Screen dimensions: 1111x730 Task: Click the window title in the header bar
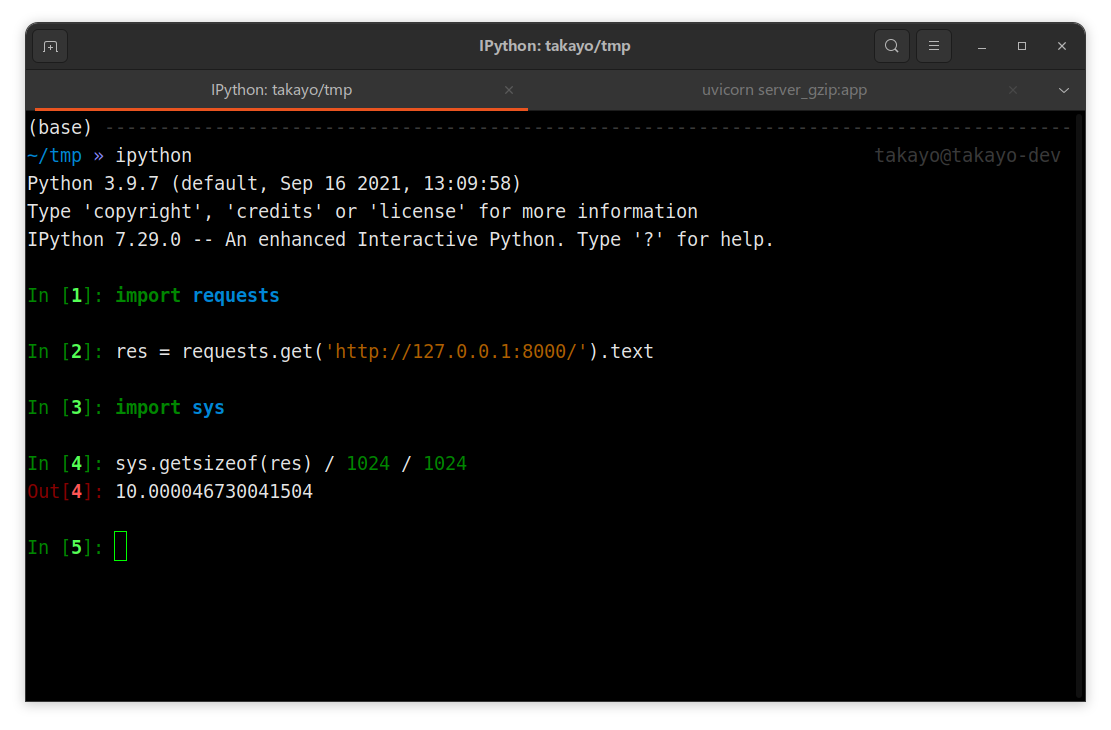click(x=554, y=46)
